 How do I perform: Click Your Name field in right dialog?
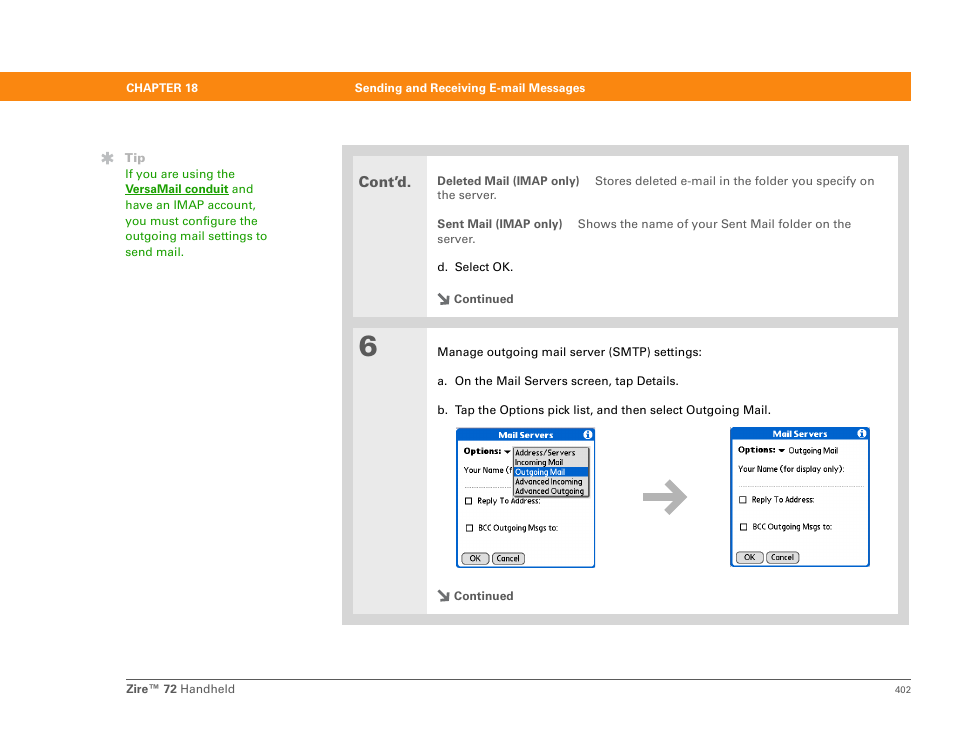[x=801, y=481]
